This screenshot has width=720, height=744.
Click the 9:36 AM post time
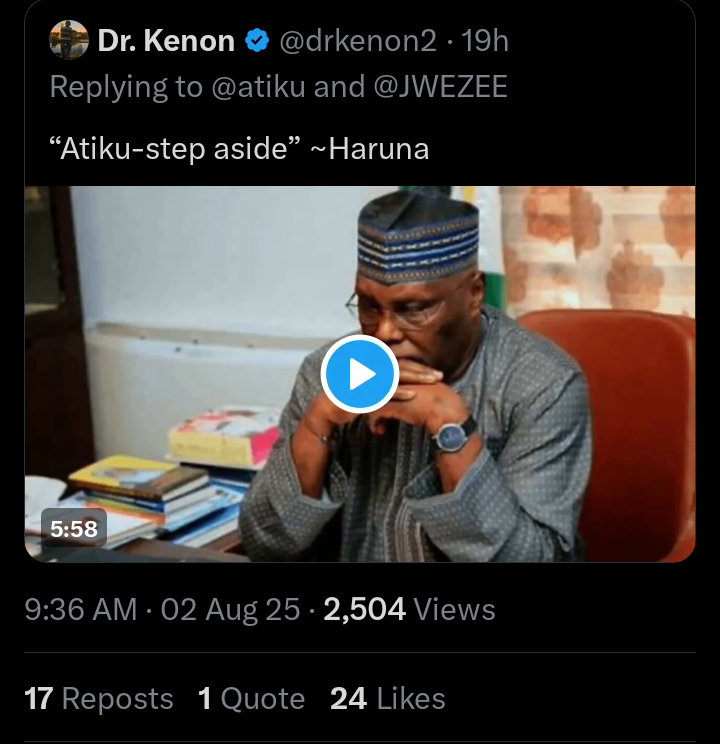click(81, 609)
